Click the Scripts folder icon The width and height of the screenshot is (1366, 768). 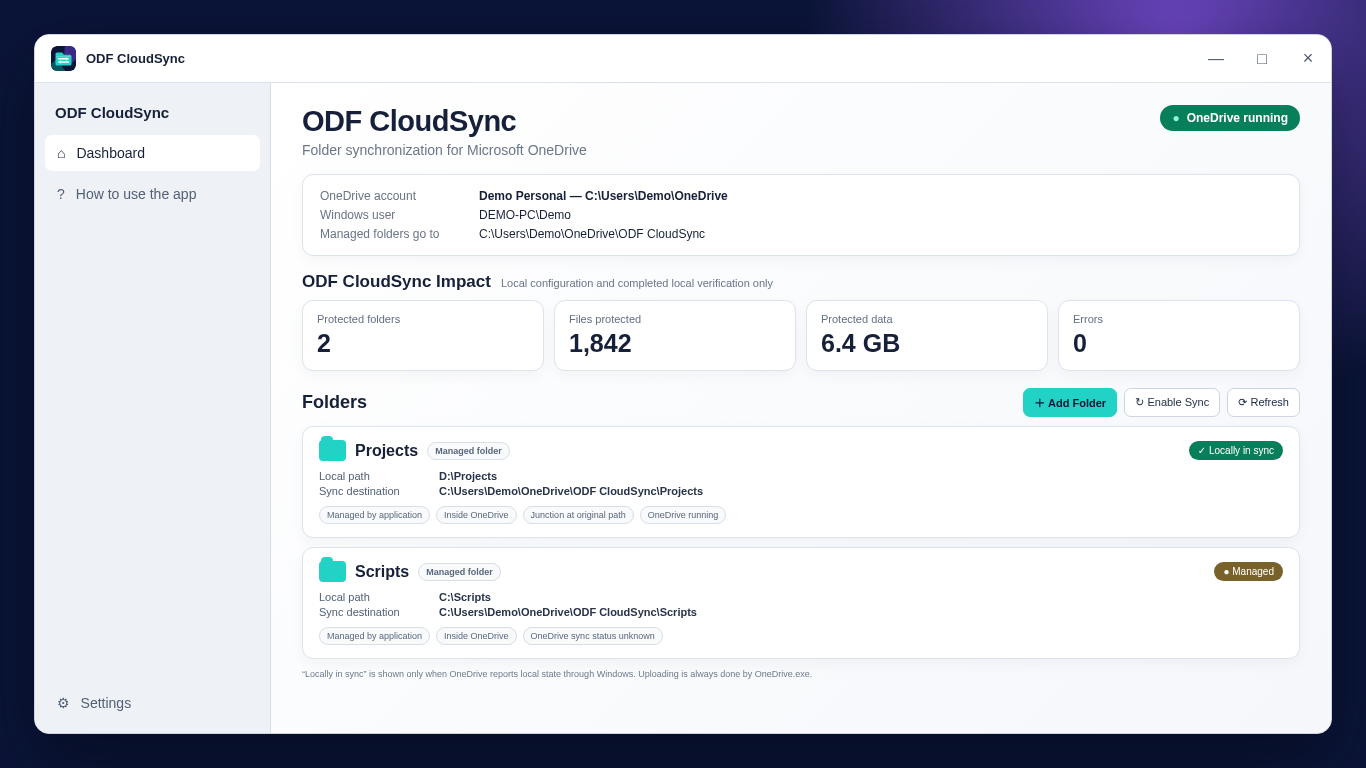(x=332, y=571)
